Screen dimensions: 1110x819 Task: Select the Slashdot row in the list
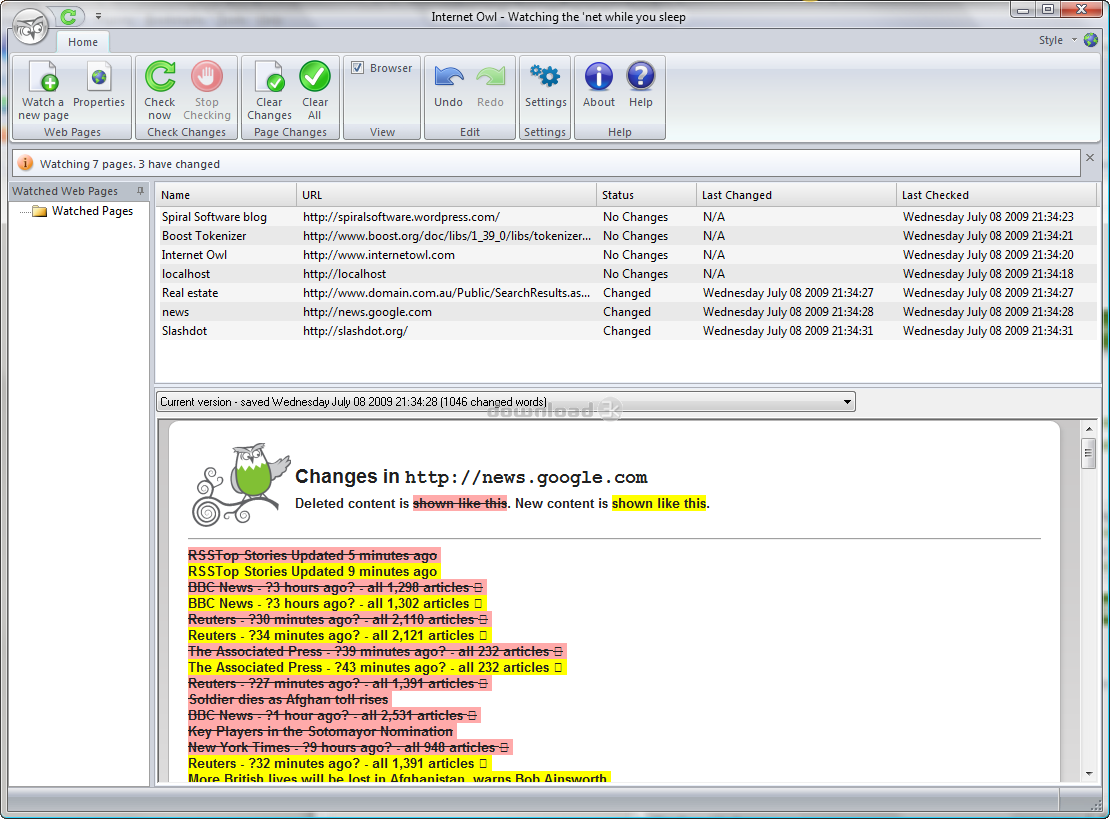(x=185, y=331)
